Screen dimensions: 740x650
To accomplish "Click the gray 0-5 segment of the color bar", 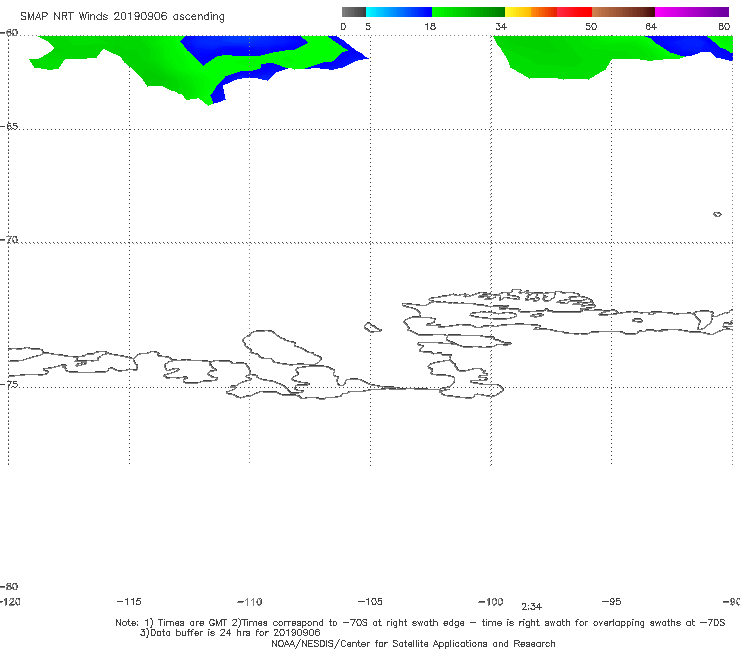I will [353, 12].
